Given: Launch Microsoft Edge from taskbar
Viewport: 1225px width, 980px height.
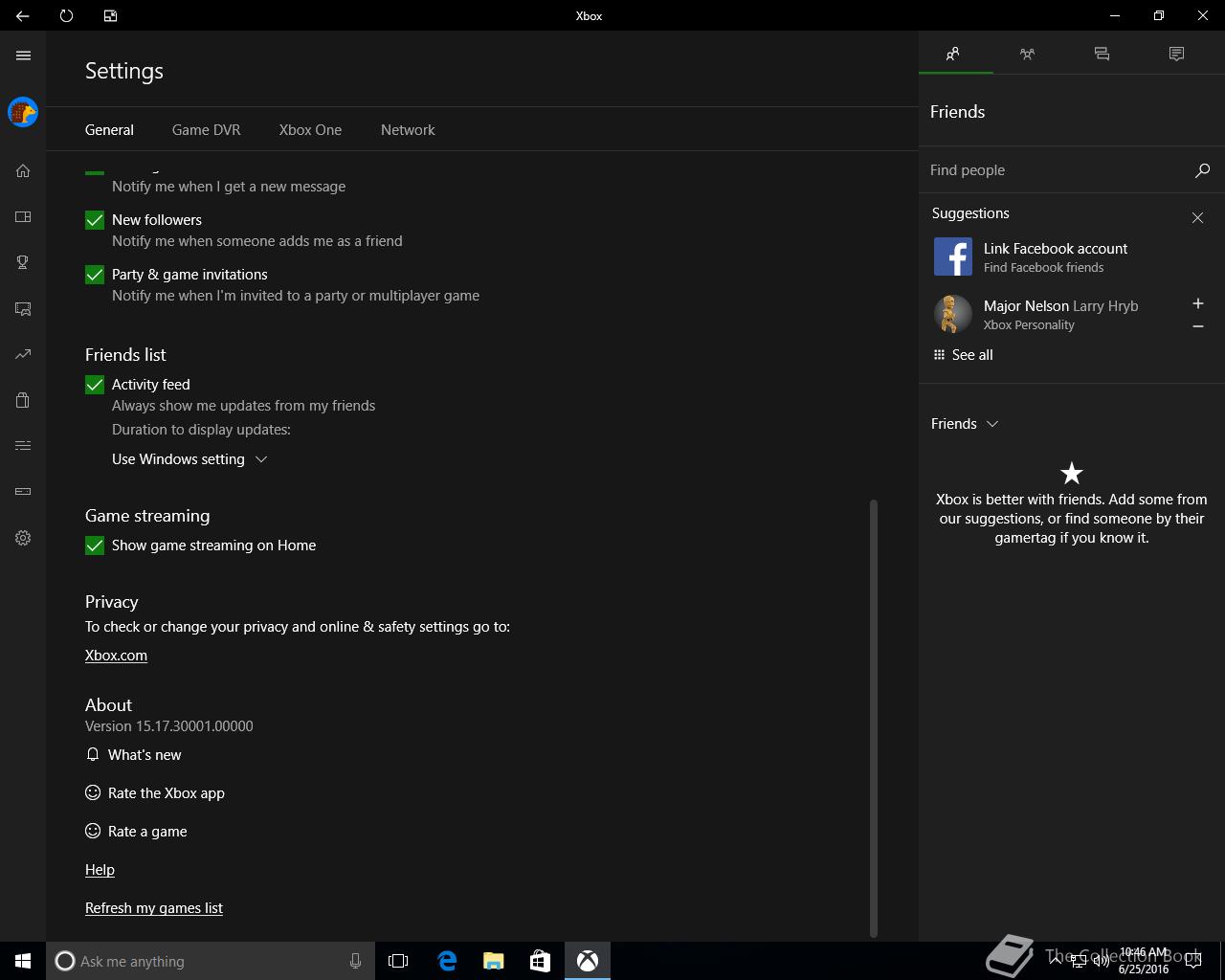Looking at the screenshot, I should tap(447, 961).
